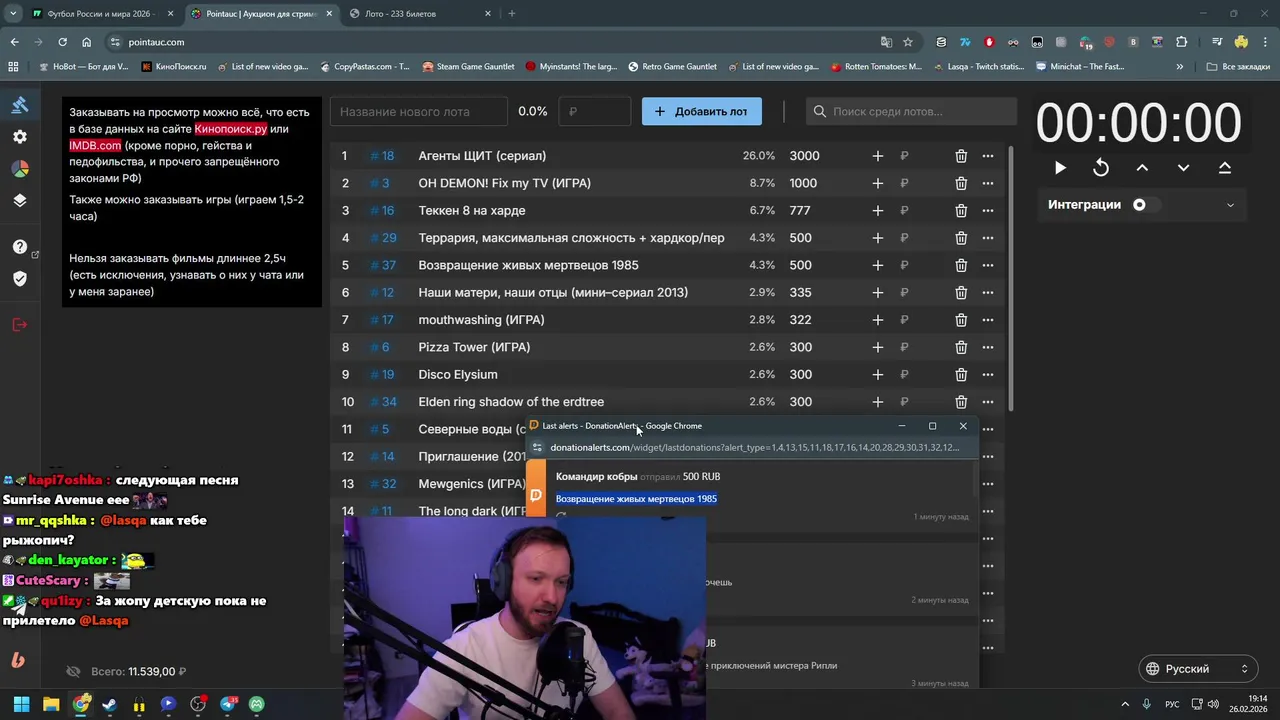Open the Русский language dropdown
Viewport: 1280px width, 720px height.
point(1198,669)
